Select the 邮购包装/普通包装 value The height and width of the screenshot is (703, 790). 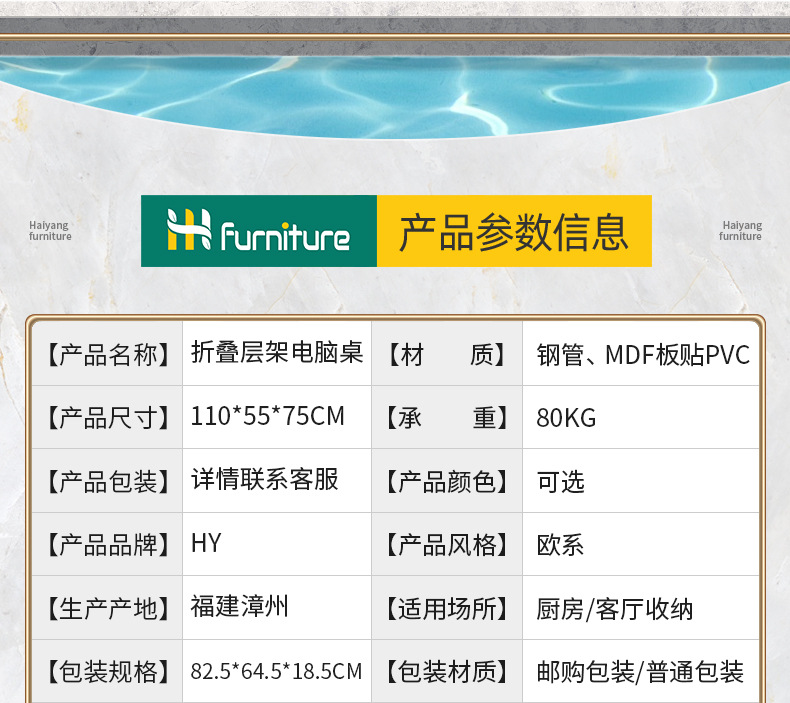pos(640,672)
